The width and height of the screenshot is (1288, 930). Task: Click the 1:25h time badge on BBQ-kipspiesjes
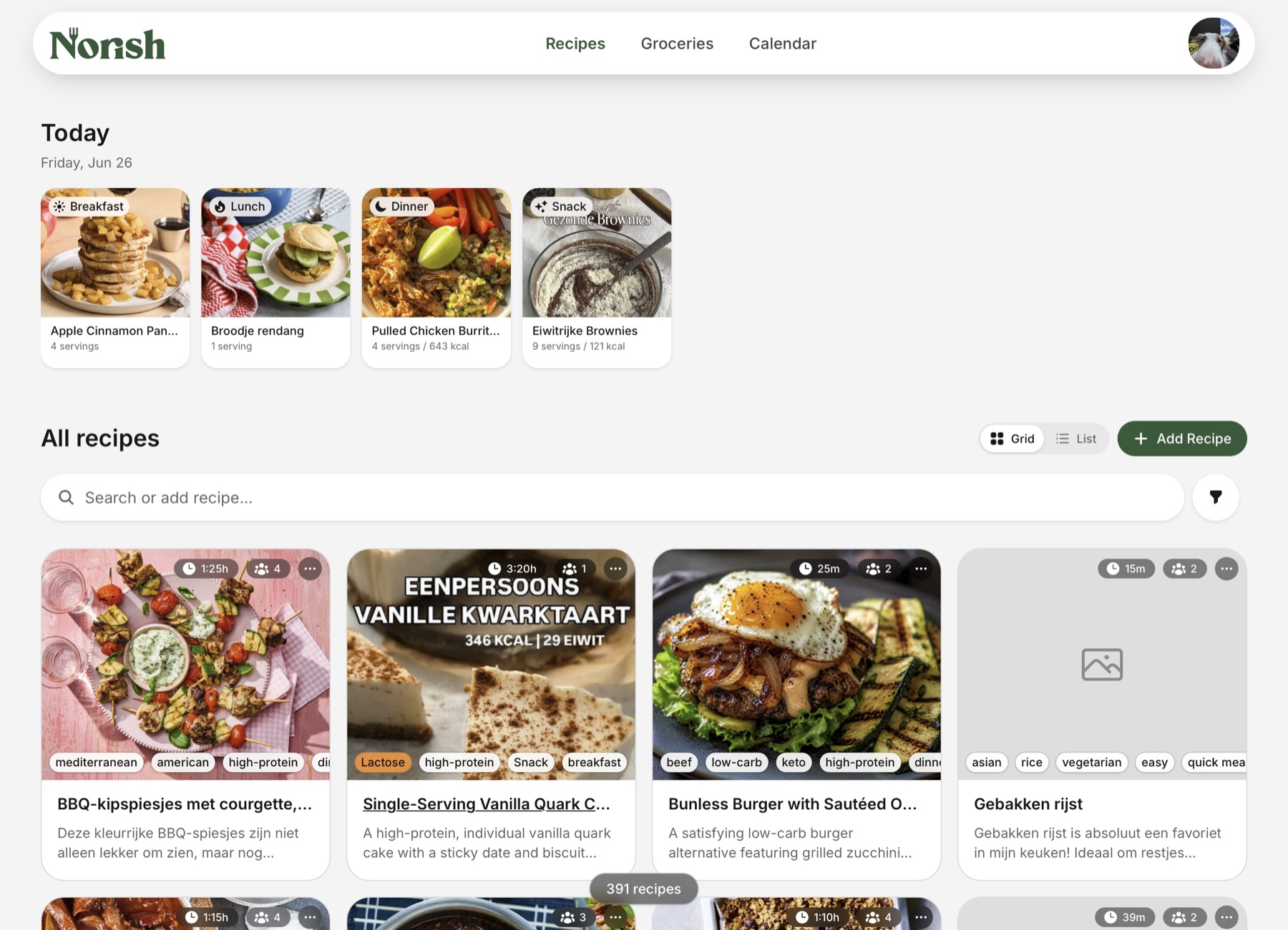206,569
